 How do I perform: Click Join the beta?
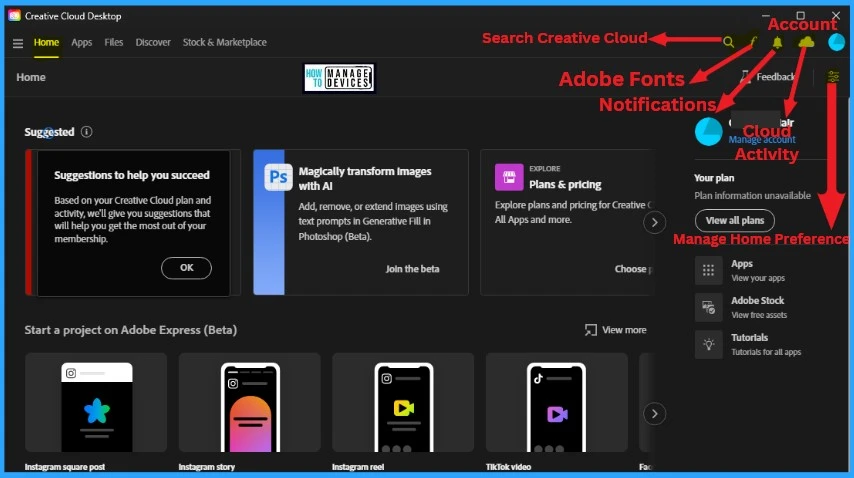(x=412, y=269)
